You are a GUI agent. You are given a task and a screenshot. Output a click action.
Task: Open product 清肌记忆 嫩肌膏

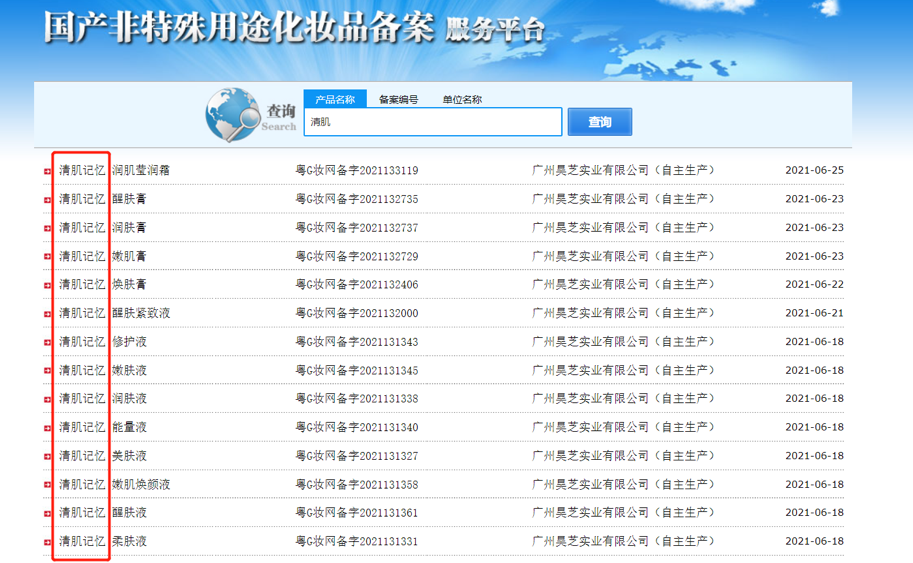(102, 256)
